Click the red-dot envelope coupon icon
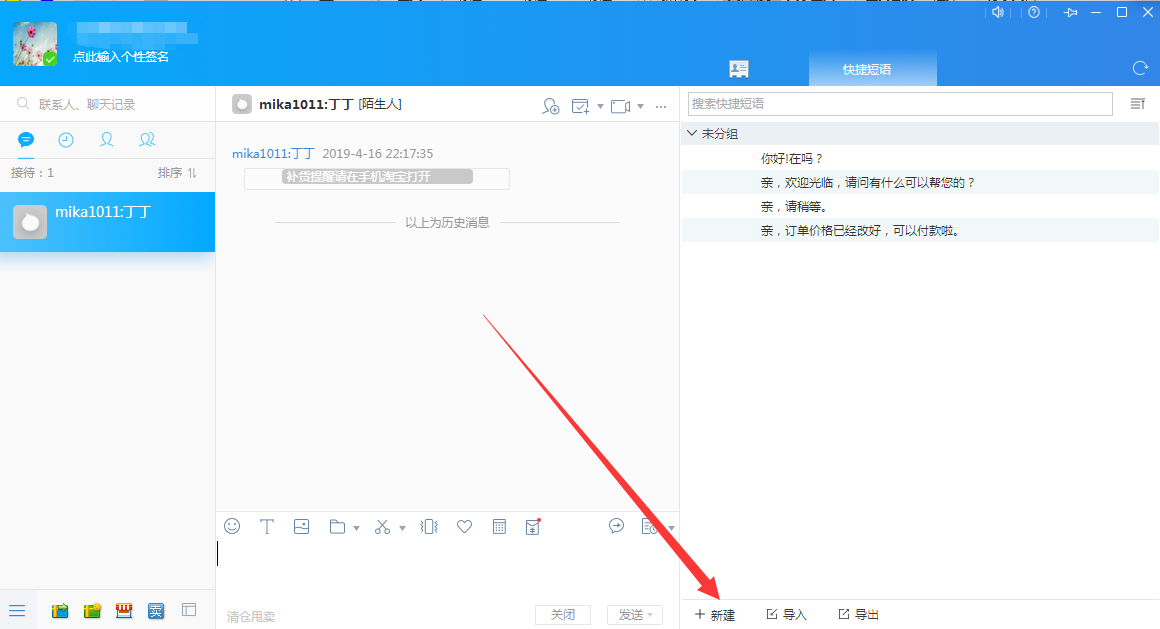 533,526
